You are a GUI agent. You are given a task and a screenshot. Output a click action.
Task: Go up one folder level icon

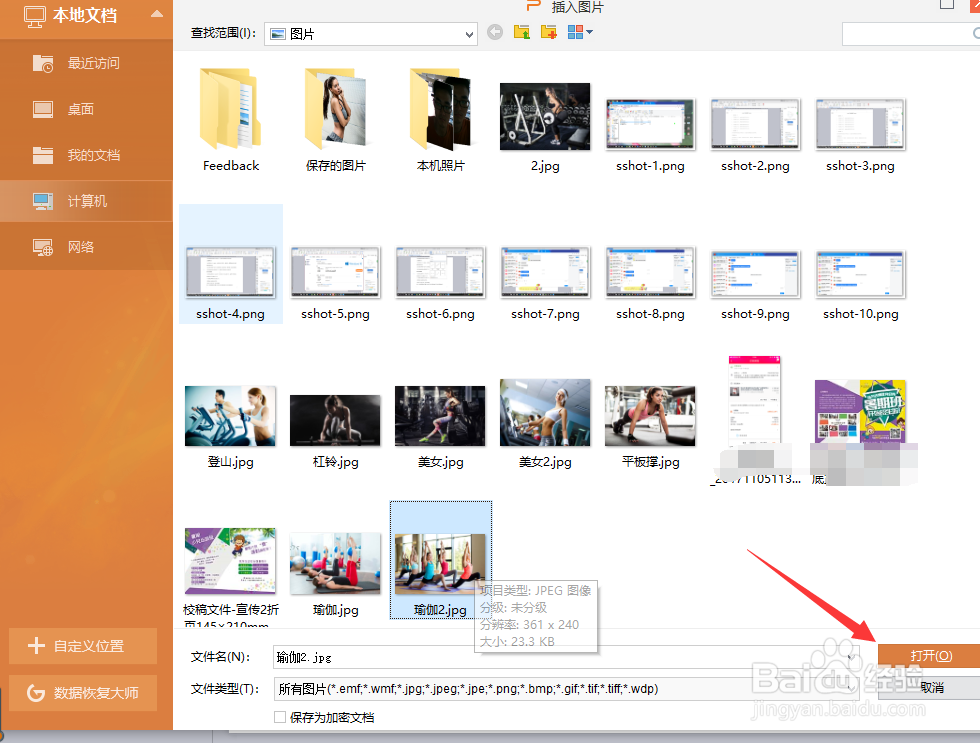click(522, 32)
